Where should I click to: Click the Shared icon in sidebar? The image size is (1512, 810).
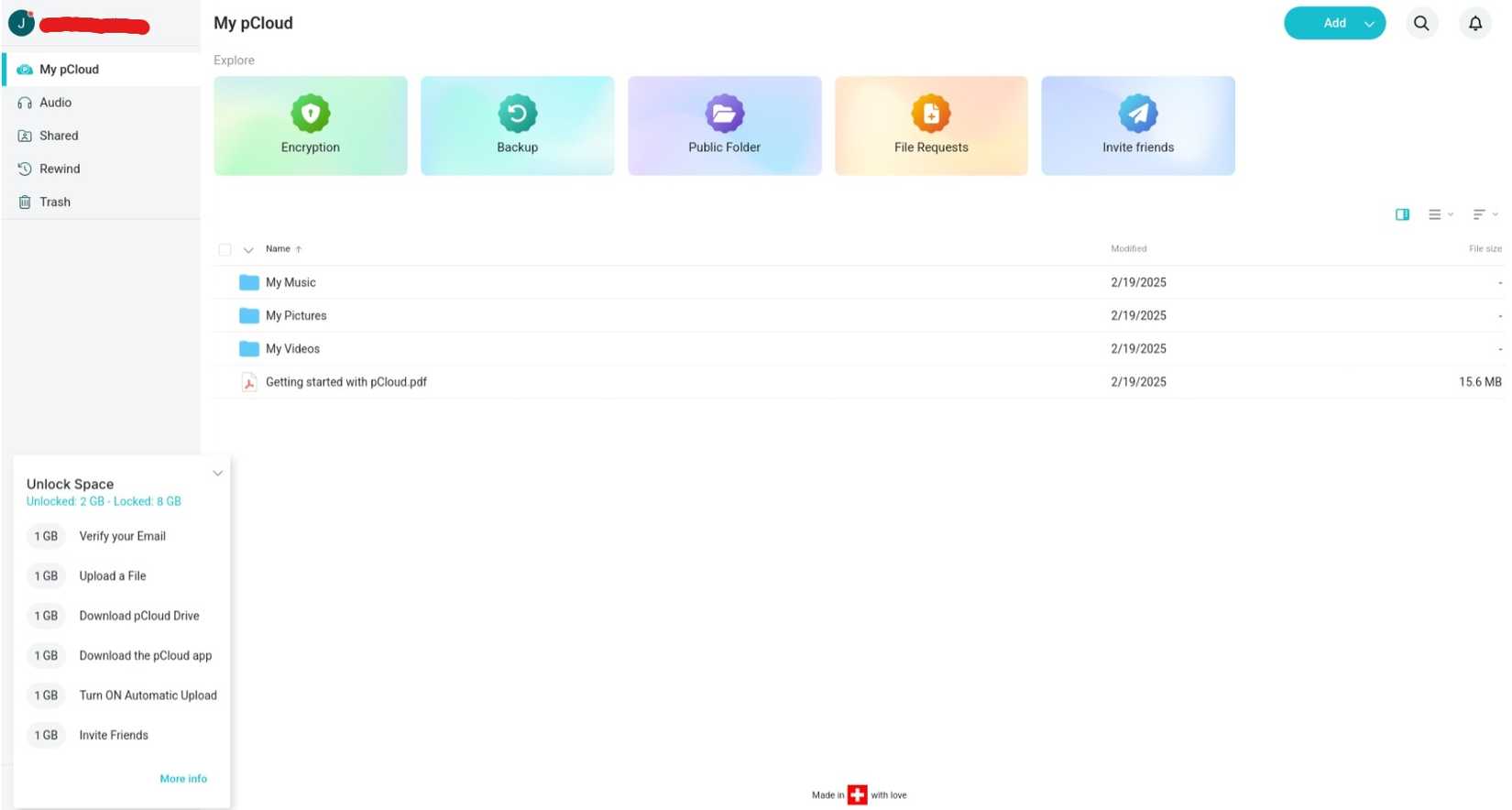coord(25,136)
